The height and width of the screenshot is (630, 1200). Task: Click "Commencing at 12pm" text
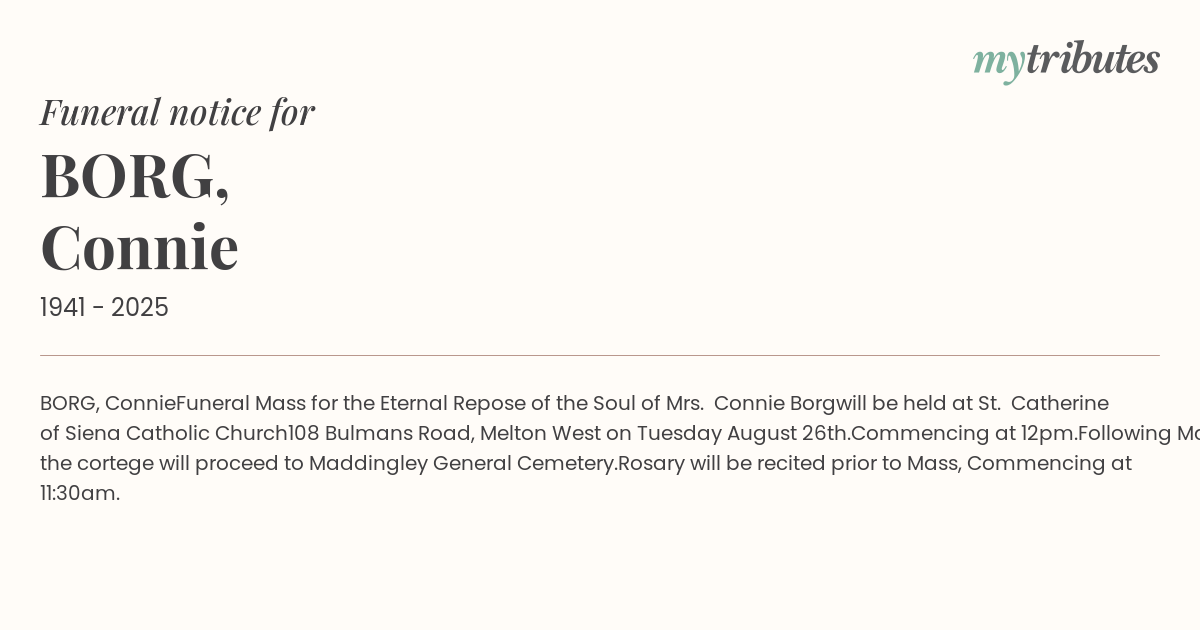[x=963, y=433]
